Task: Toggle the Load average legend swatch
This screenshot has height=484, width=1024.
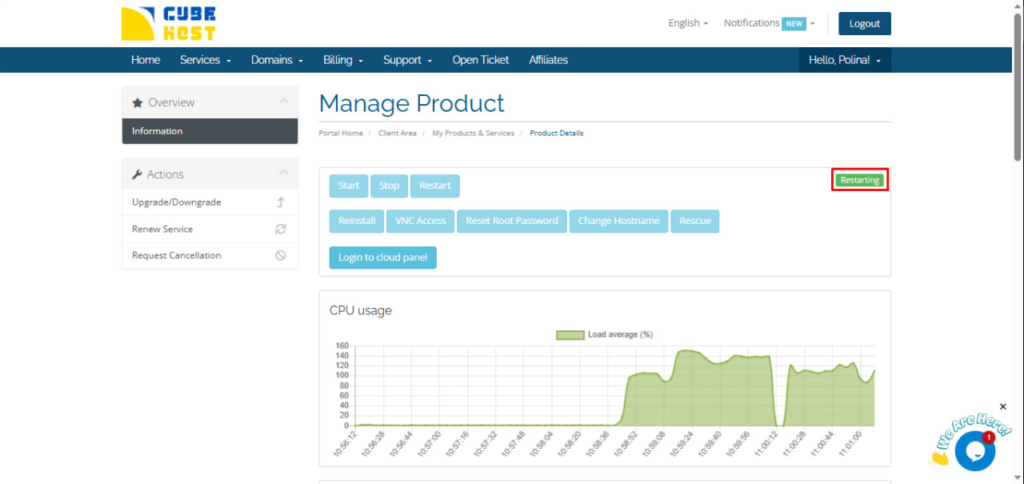Action: point(569,335)
